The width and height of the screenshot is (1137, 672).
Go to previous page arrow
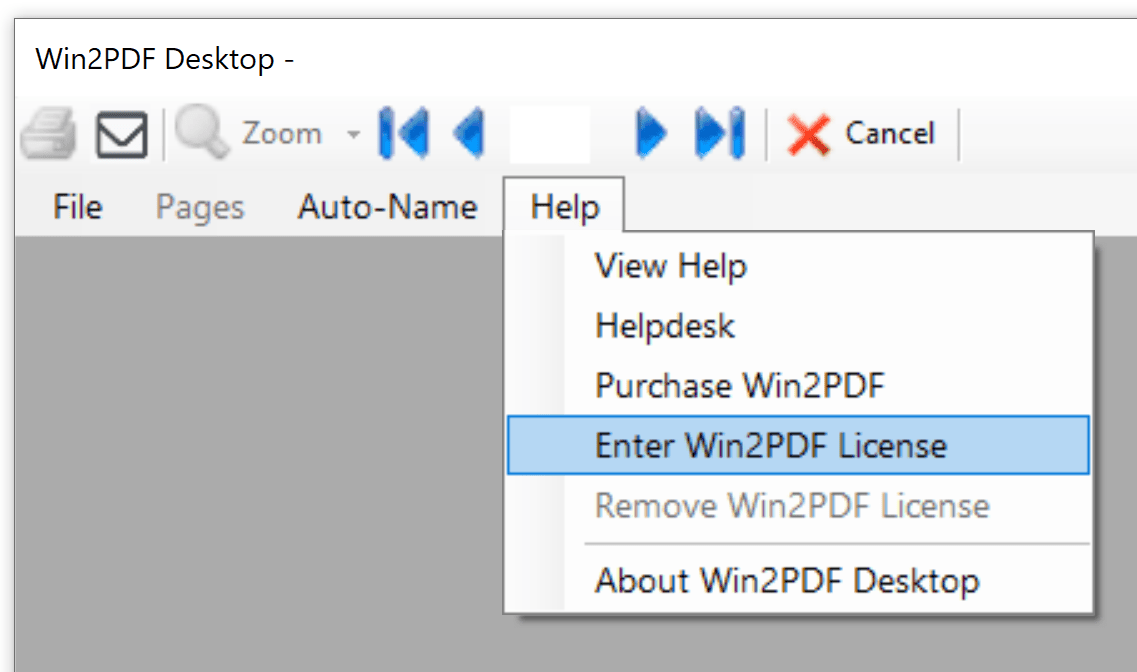(x=469, y=133)
